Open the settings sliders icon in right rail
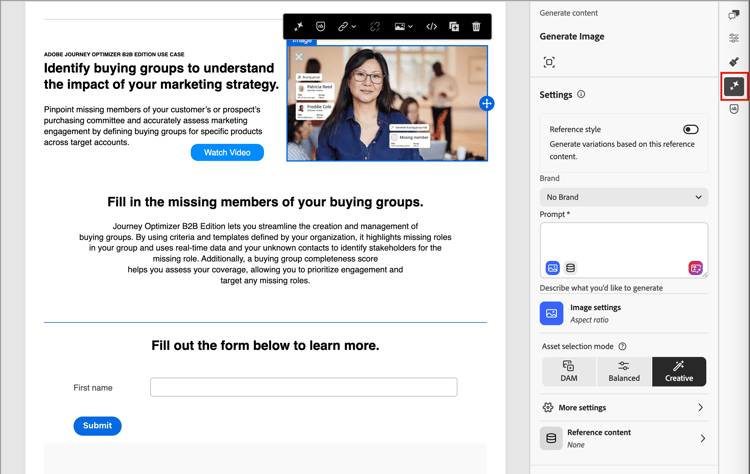750x474 pixels. (x=734, y=38)
